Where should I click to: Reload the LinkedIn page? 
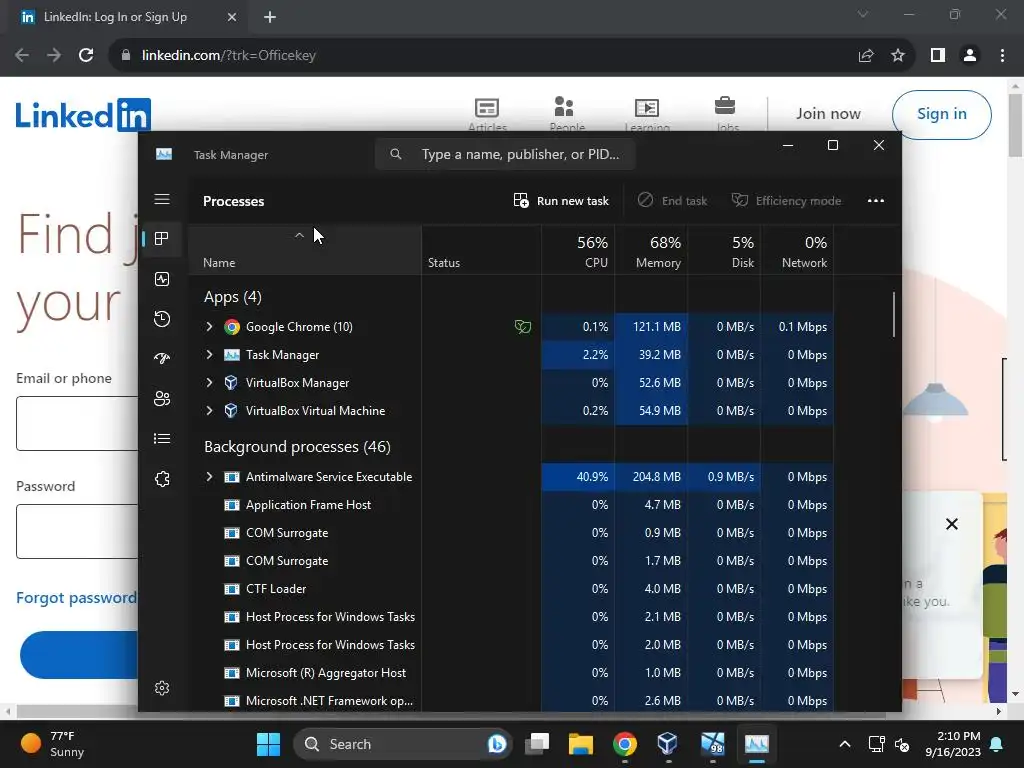(86, 56)
